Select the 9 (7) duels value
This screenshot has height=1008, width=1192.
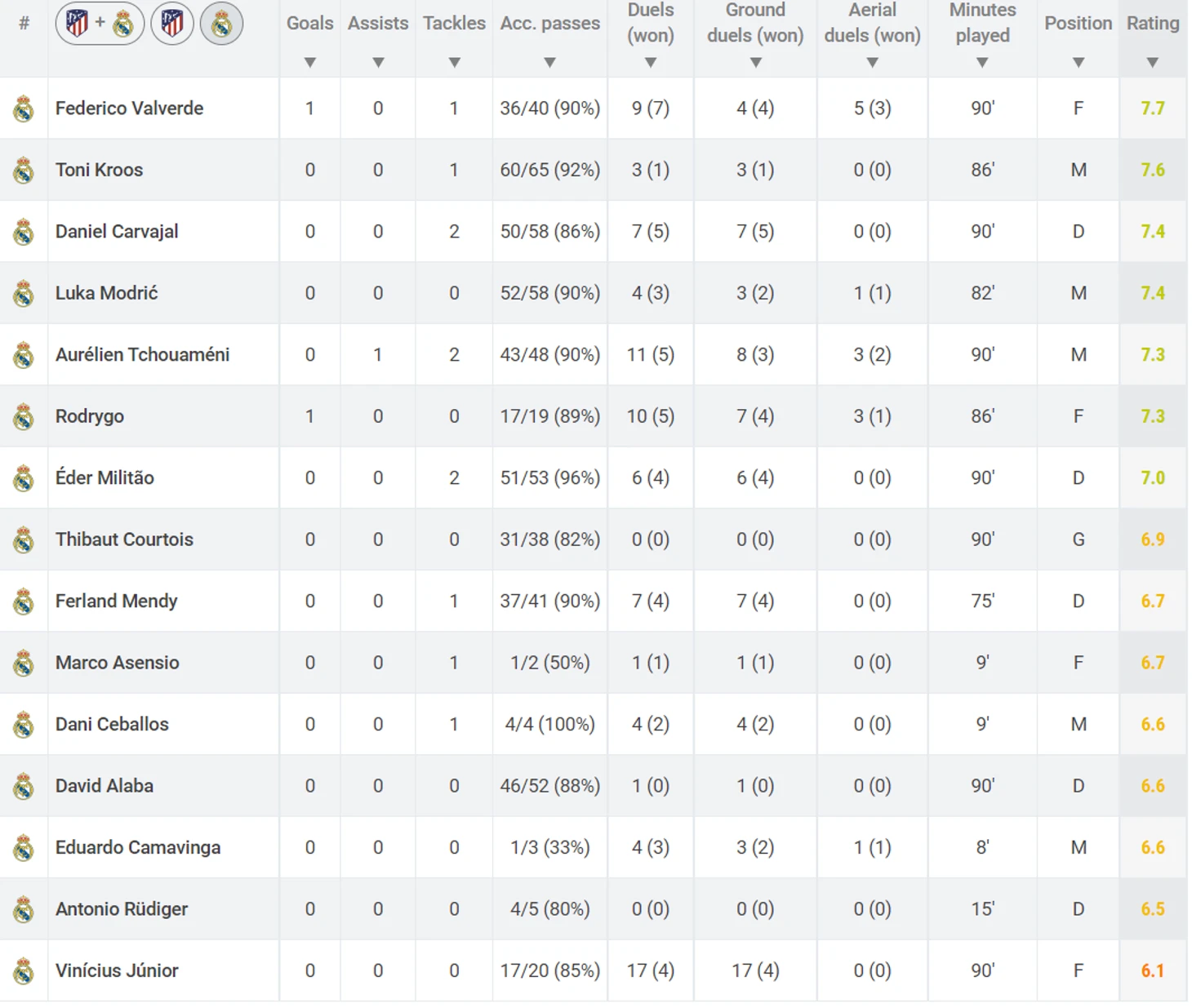tap(651, 108)
